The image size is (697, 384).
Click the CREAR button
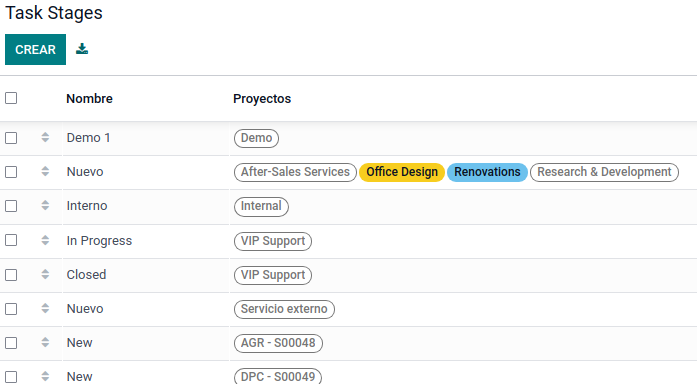(36, 49)
